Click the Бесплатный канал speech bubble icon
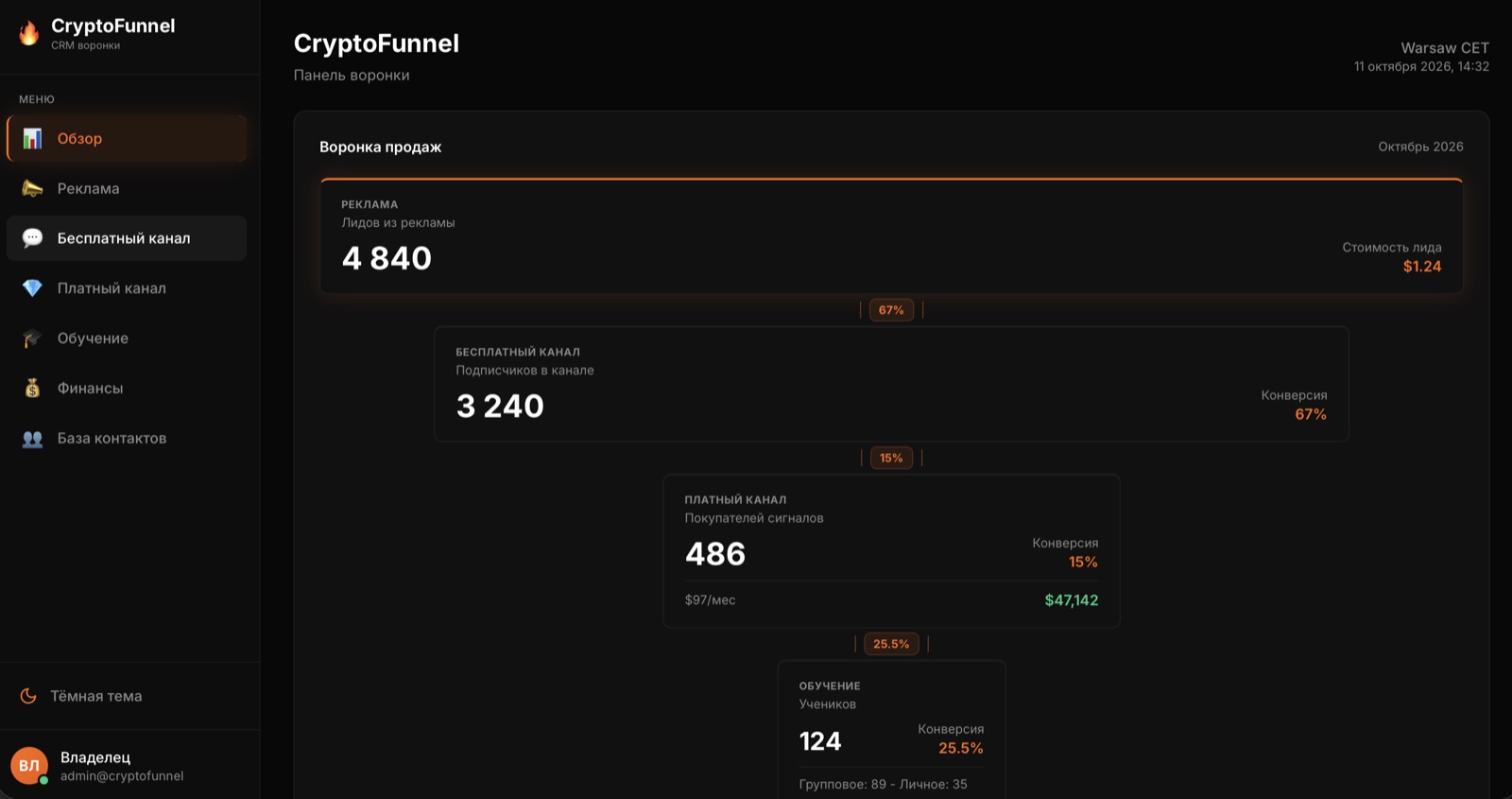Screen dimensions: 1512x799 pyautogui.click(x=32, y=238)
